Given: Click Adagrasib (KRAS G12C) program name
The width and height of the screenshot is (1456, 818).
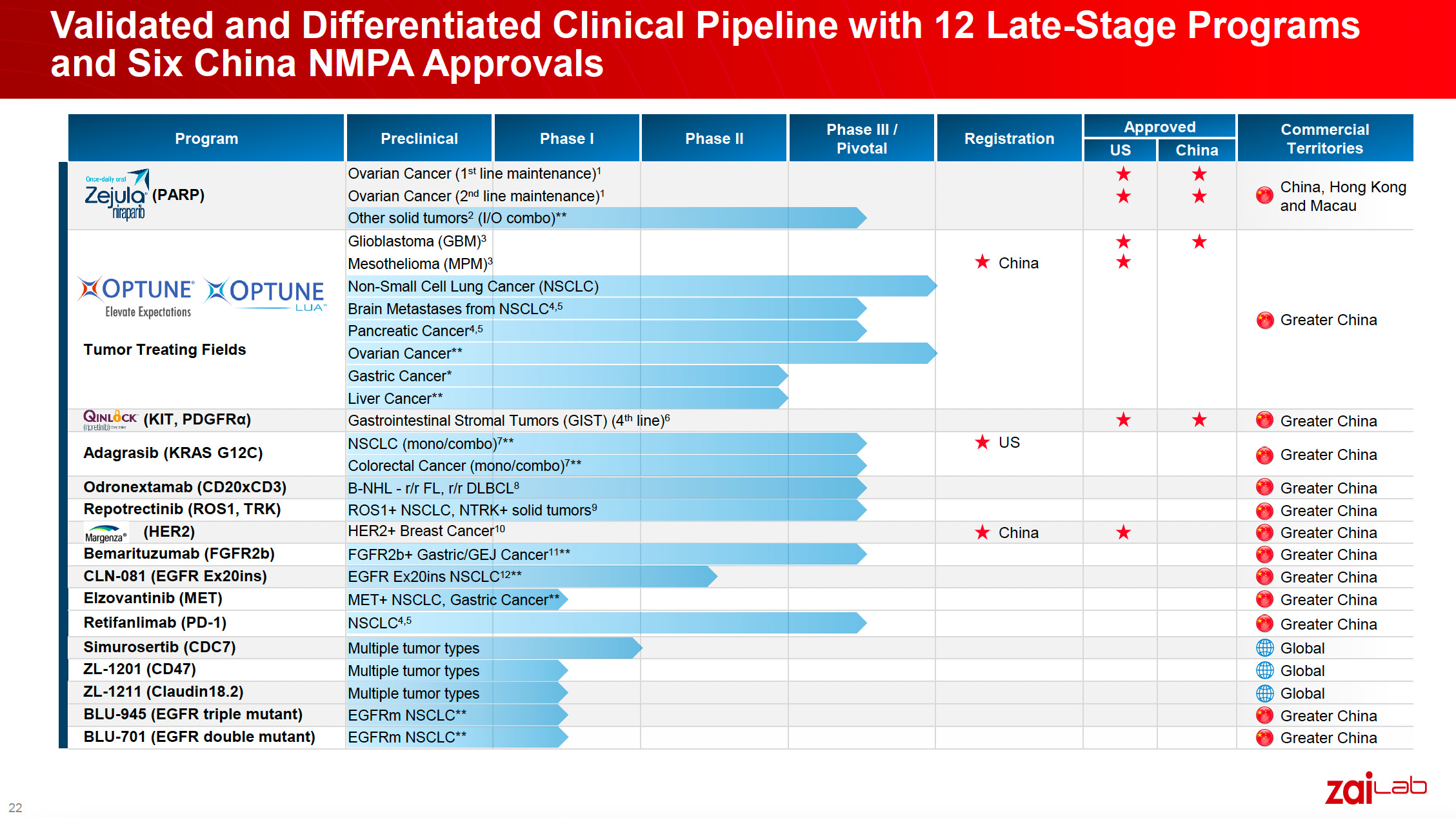Looking at the screenshot, I should pyautogui.click(x=173, y=453).
